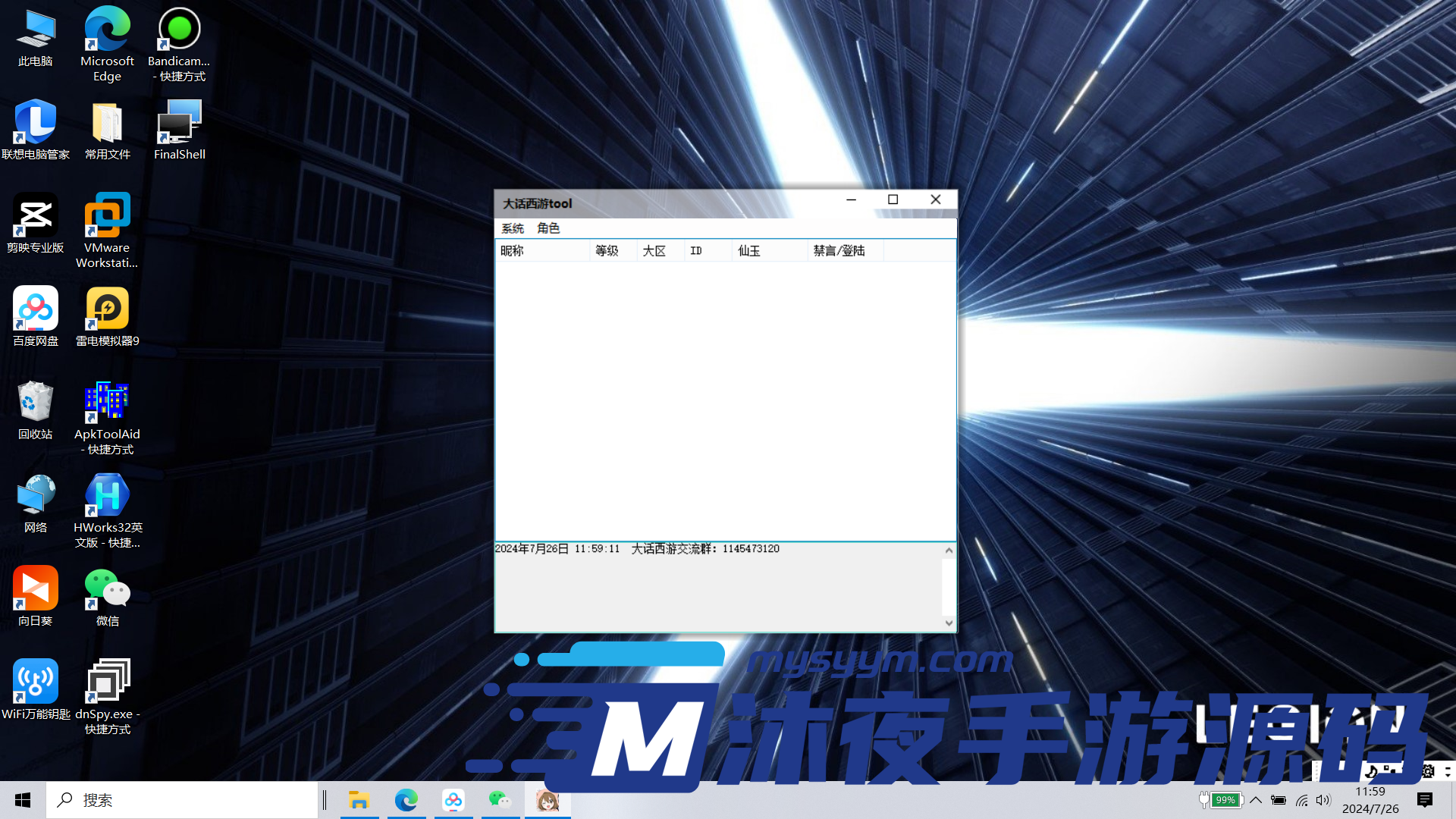Open the 系统 menu

[513, 228]
